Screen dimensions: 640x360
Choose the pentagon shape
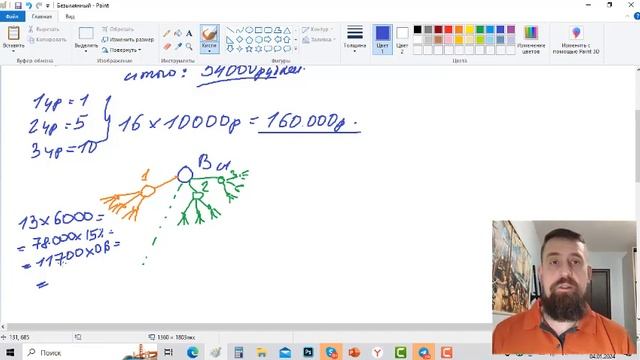click(249, 40)
